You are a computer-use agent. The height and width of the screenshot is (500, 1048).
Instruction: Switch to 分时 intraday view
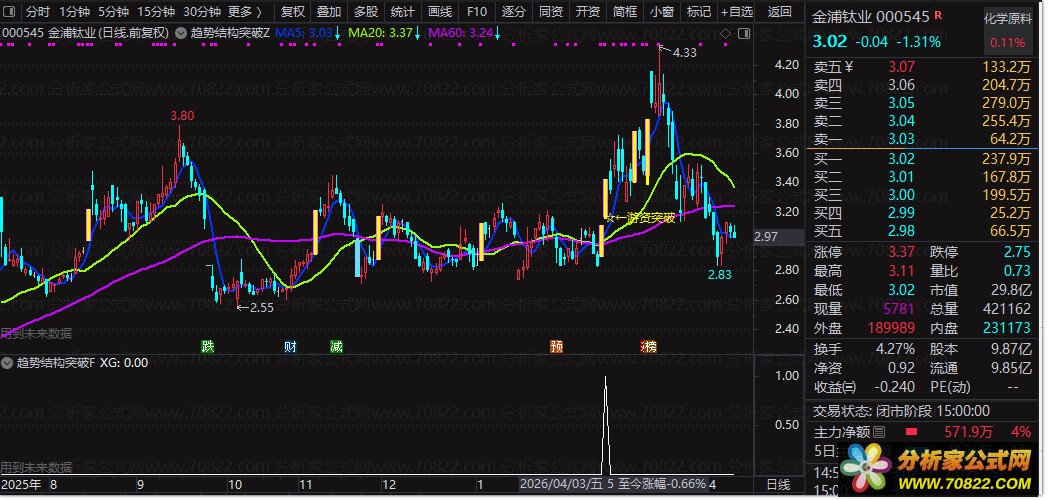[x=37, y=11]
